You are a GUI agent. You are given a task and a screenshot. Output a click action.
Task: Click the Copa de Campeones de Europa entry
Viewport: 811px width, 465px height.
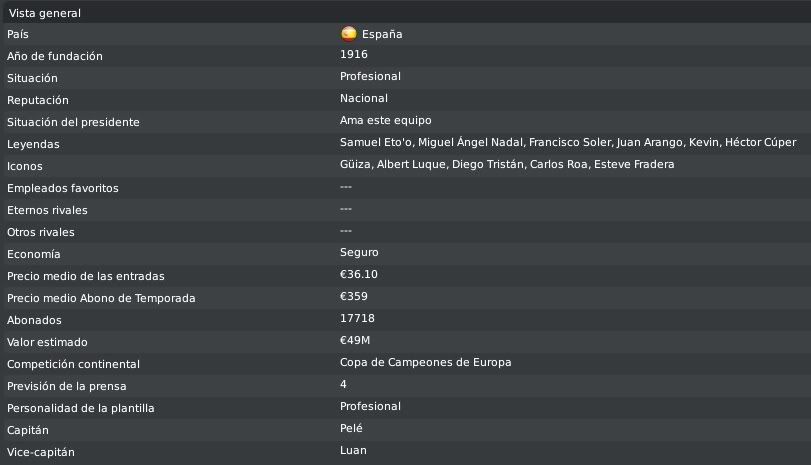pyautogui.click(x=426, y=363)
